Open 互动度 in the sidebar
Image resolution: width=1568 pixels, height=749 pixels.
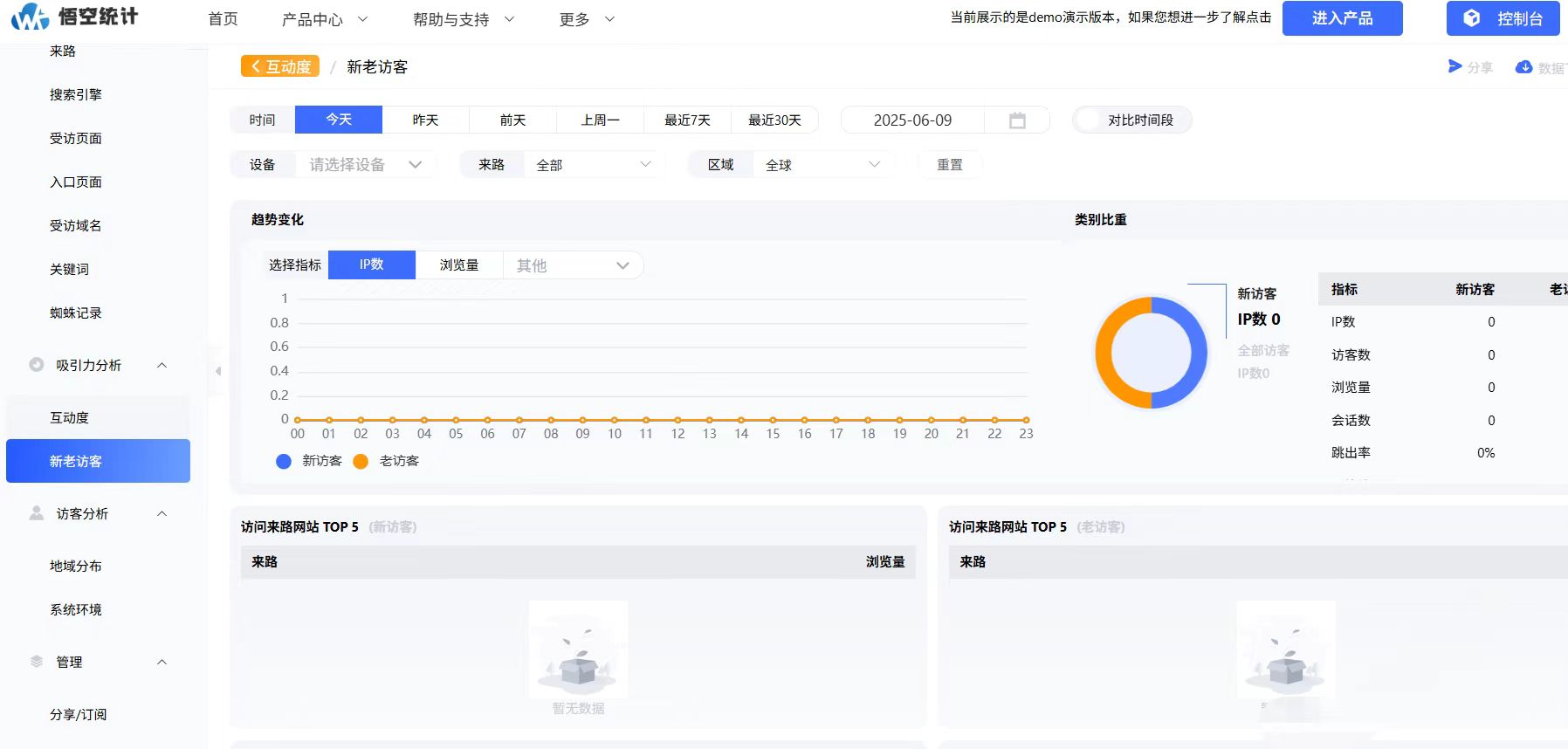click(x=70, y=417)
